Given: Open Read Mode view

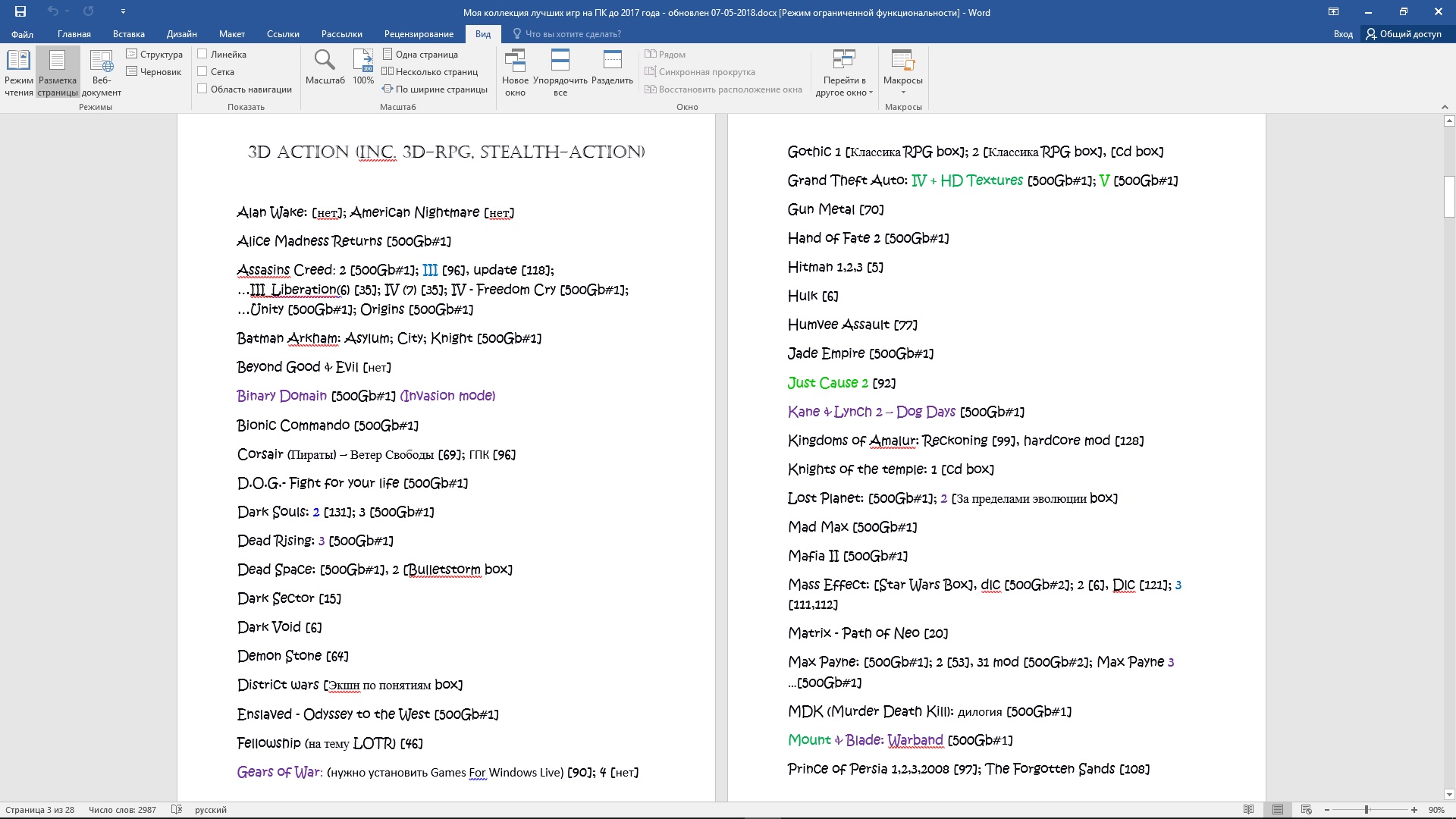Looking at the screenshot, I should pyautogui.click(x=19, y=73).
